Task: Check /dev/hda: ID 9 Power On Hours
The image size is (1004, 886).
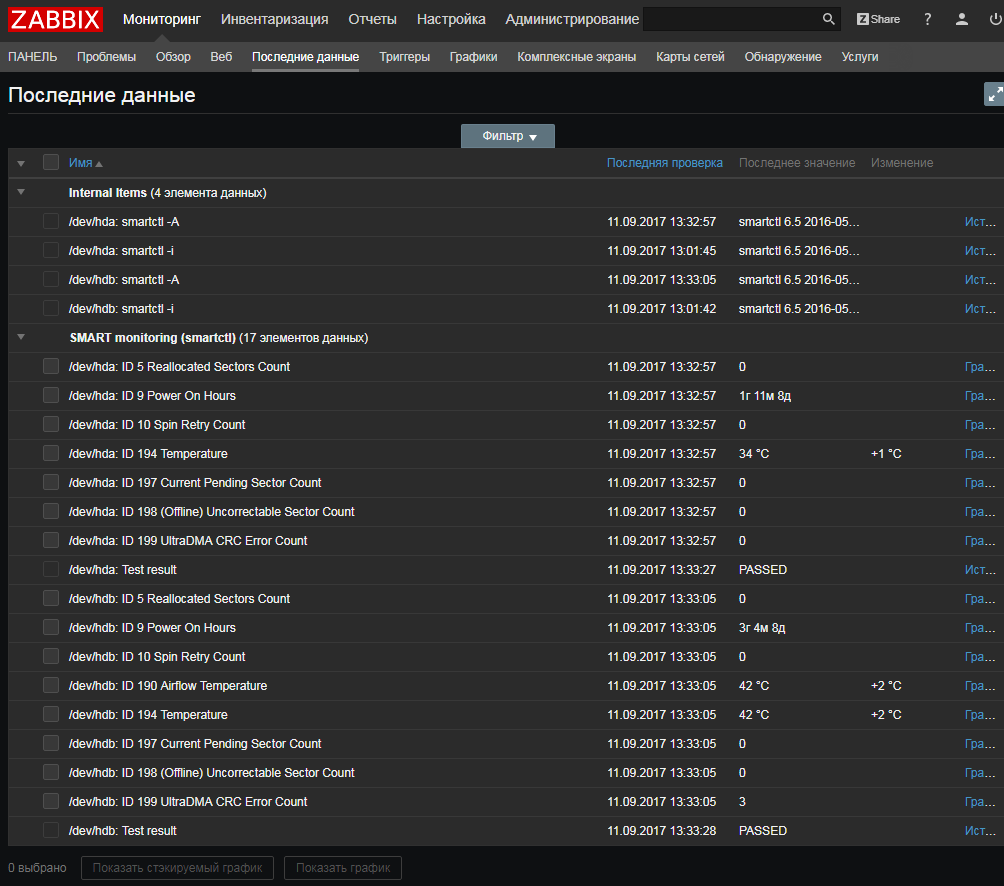Action: click(51, 396)
